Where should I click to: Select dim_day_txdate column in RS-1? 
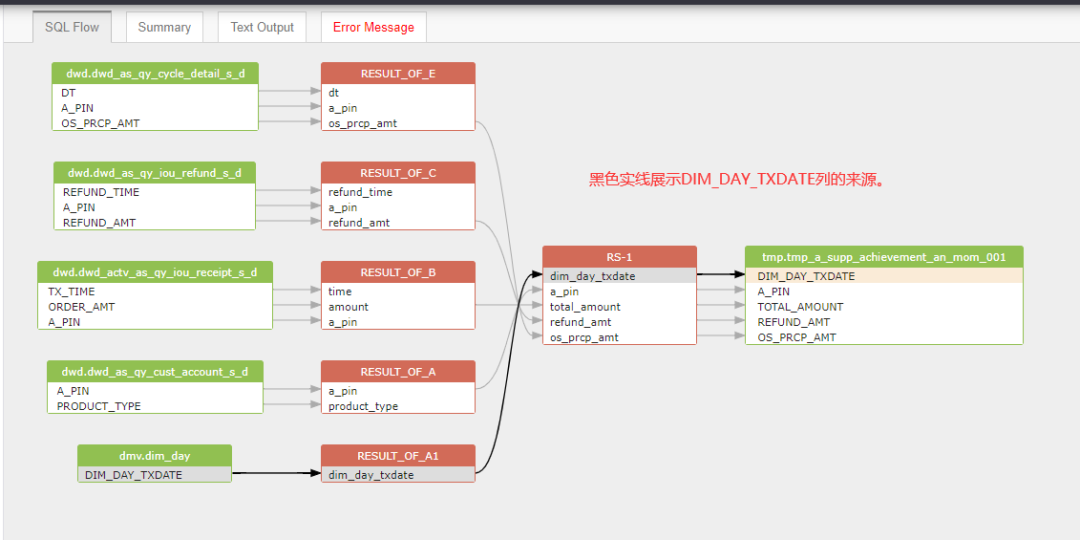[619, 276]
